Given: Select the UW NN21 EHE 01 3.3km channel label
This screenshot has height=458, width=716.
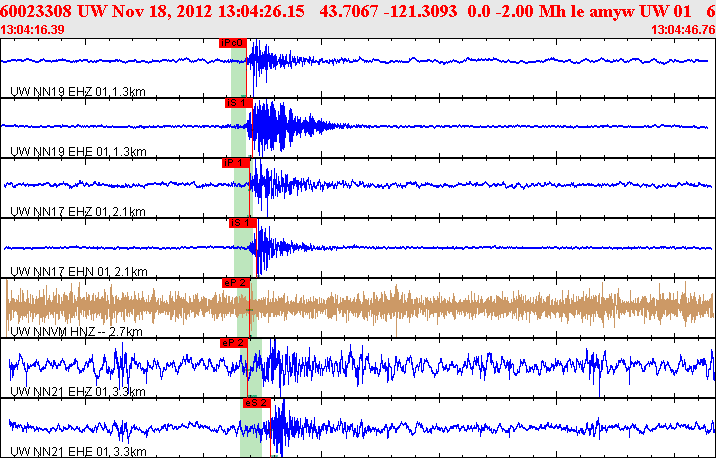Looking at the screenshot, I should 78,452.
